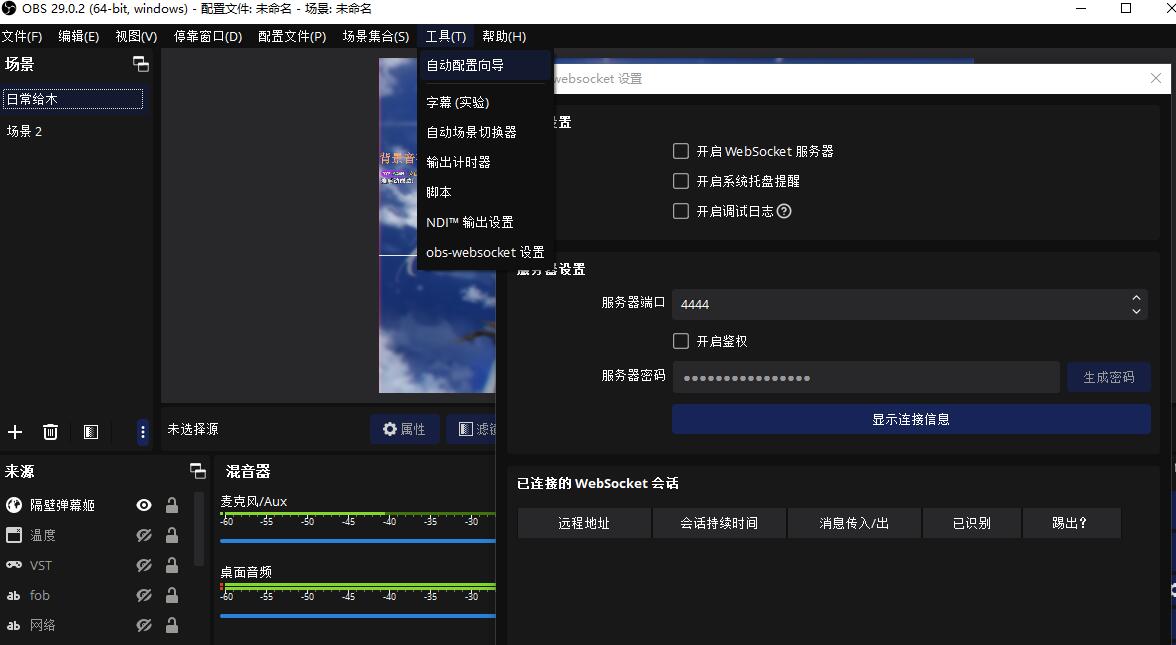Hide the 隔壁弹幕姬 source

point(144,506)
